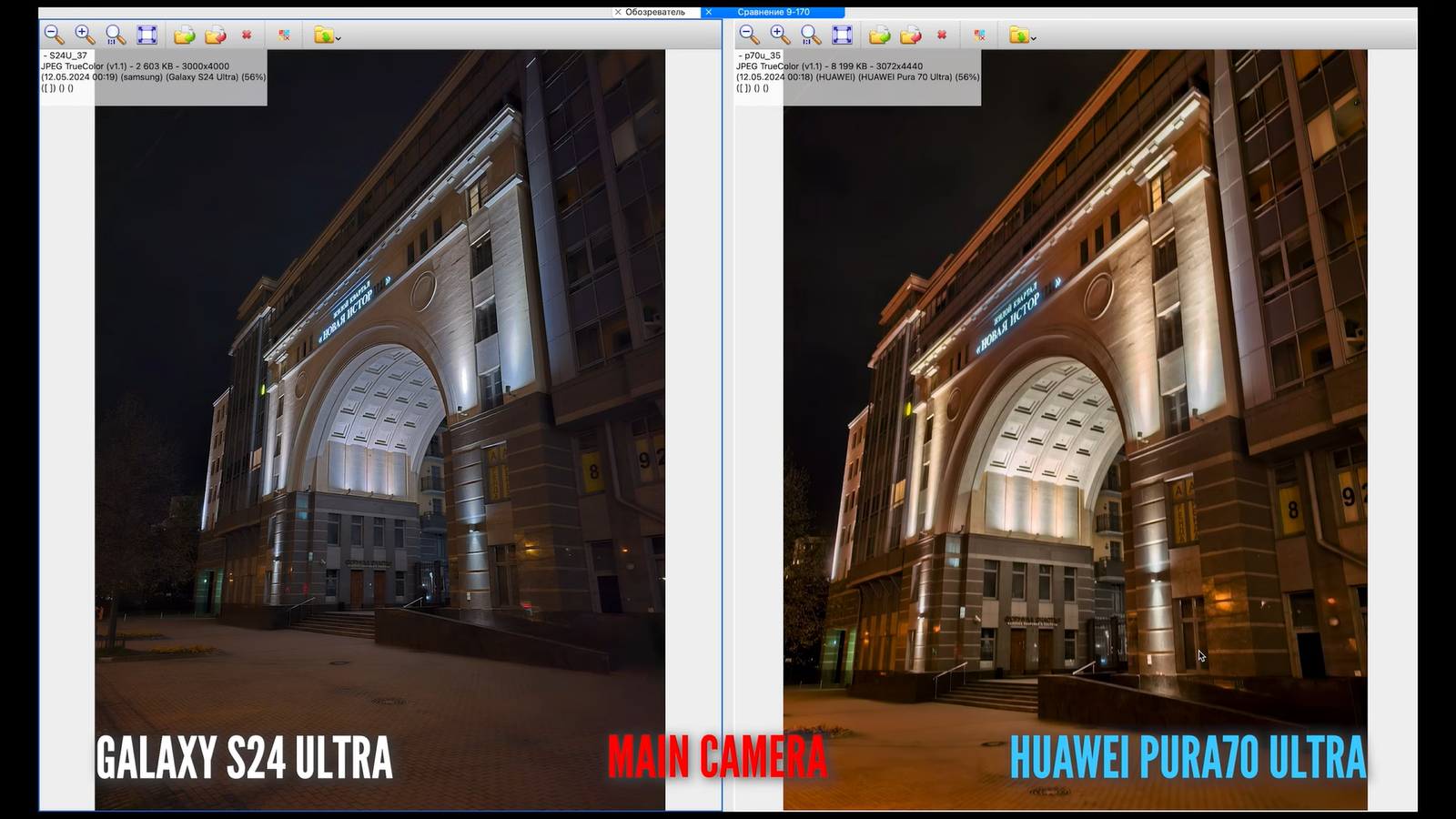The height and width of the screenshot is (819, 1456).
Task: Close the Обозреватель tab
Action: 618,12
